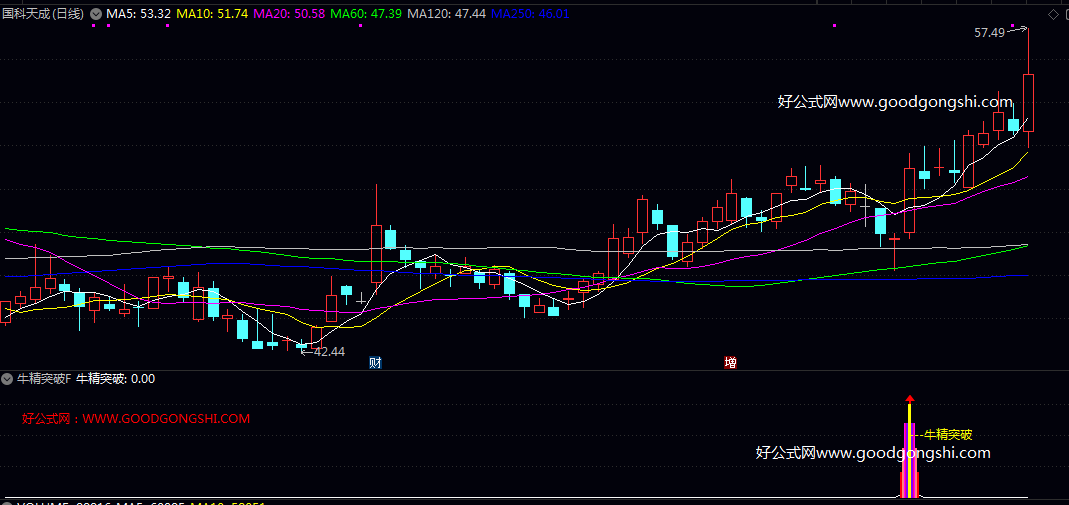The width and height of the screenshot is (1069, 505).
Task: Select the yellow MA10: 51.74 label
Action: (212, 14)
